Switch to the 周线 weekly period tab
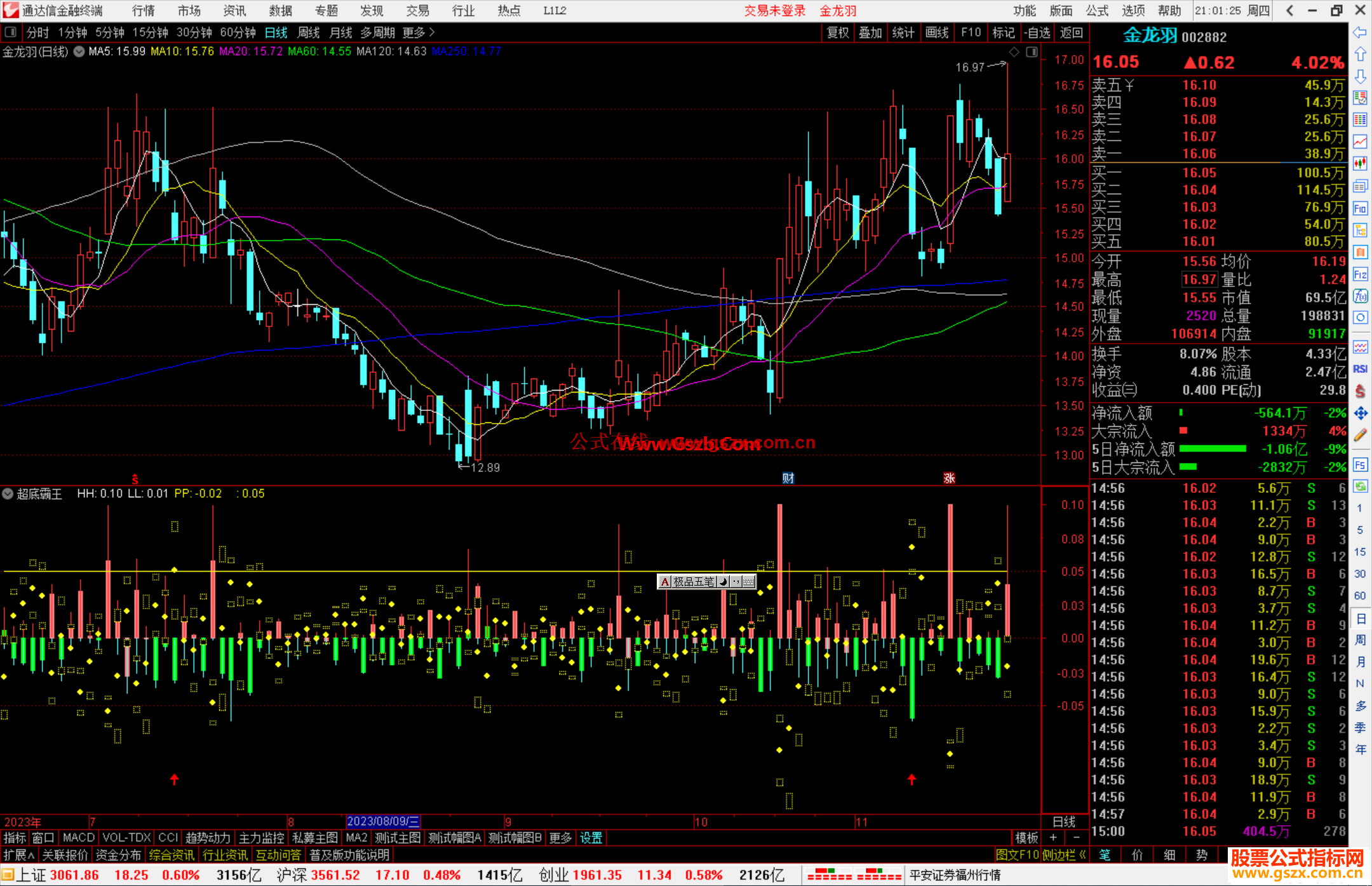Viewport: 1372px width, 886px height. click(309, 32)
